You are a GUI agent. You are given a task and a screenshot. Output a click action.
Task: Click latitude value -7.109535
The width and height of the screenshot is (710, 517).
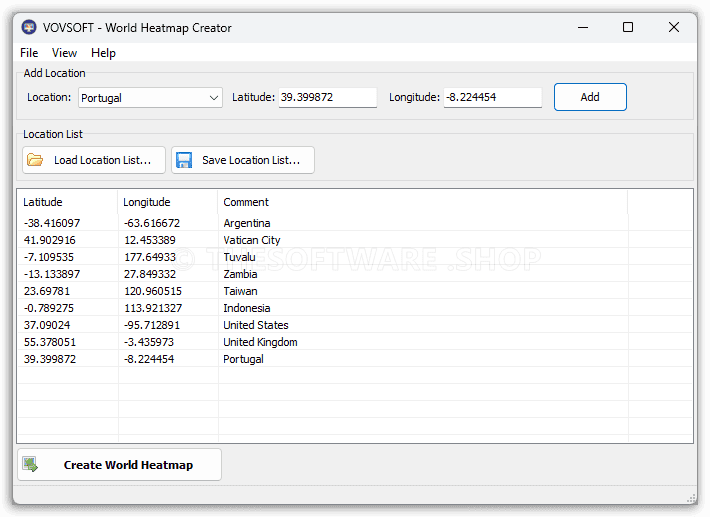pos(49,257)
